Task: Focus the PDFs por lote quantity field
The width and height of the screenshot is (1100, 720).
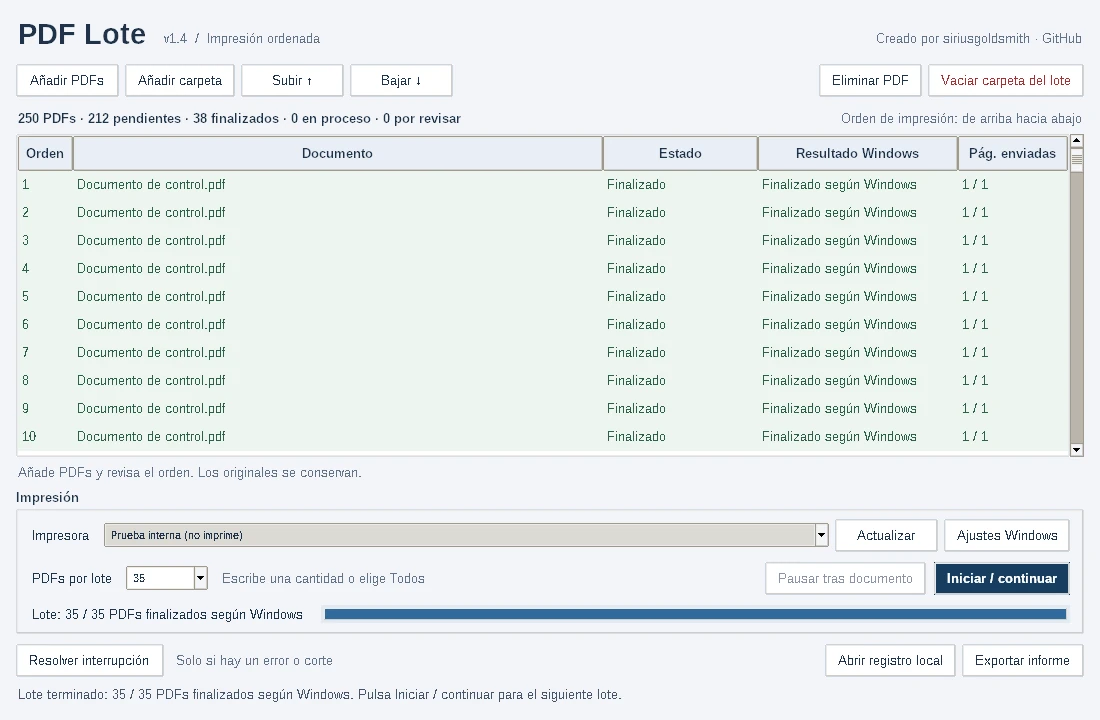Action: tap(160, 578)
